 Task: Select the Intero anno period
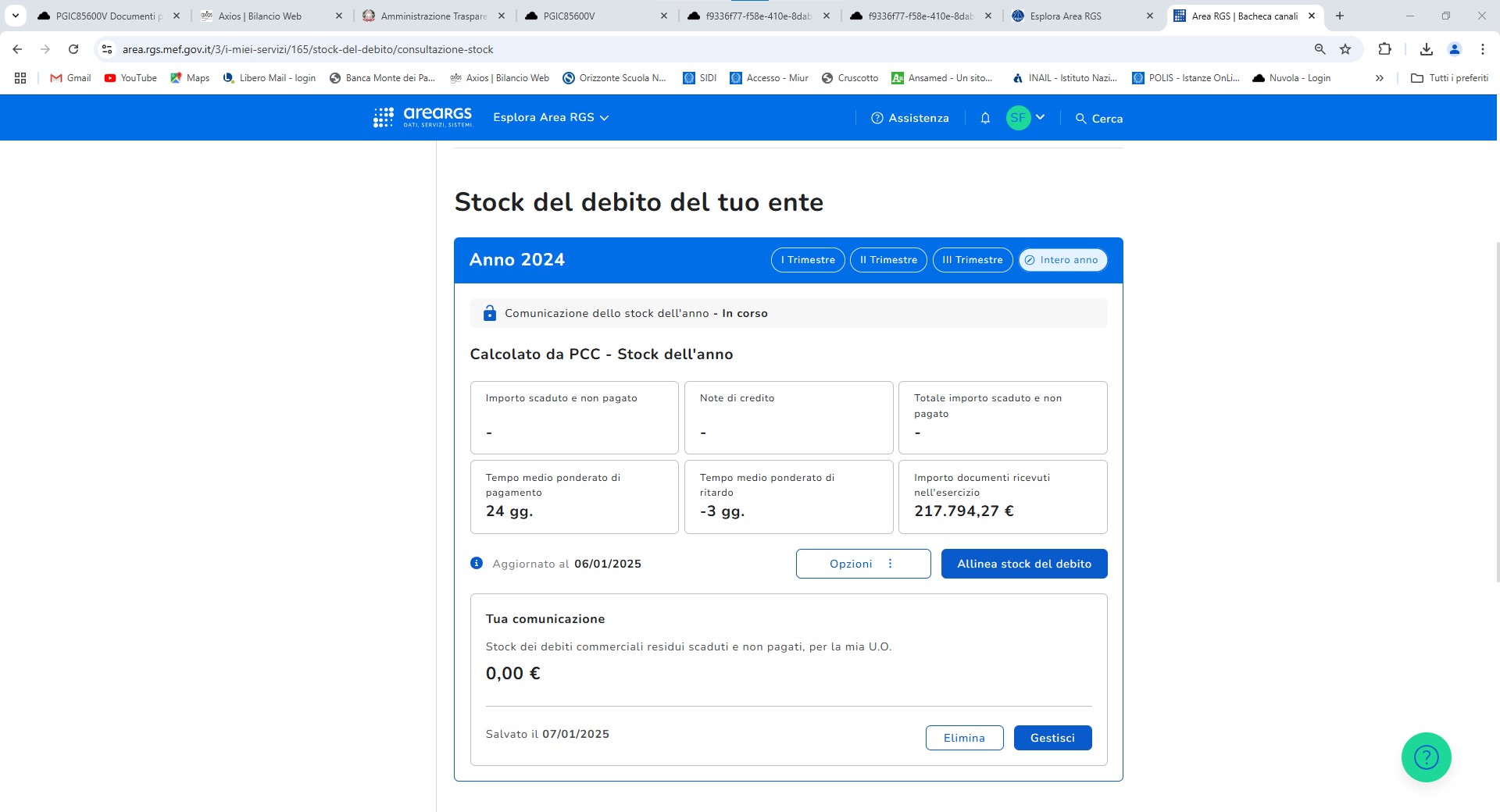pyautogui.click(x=1062, y=260)
